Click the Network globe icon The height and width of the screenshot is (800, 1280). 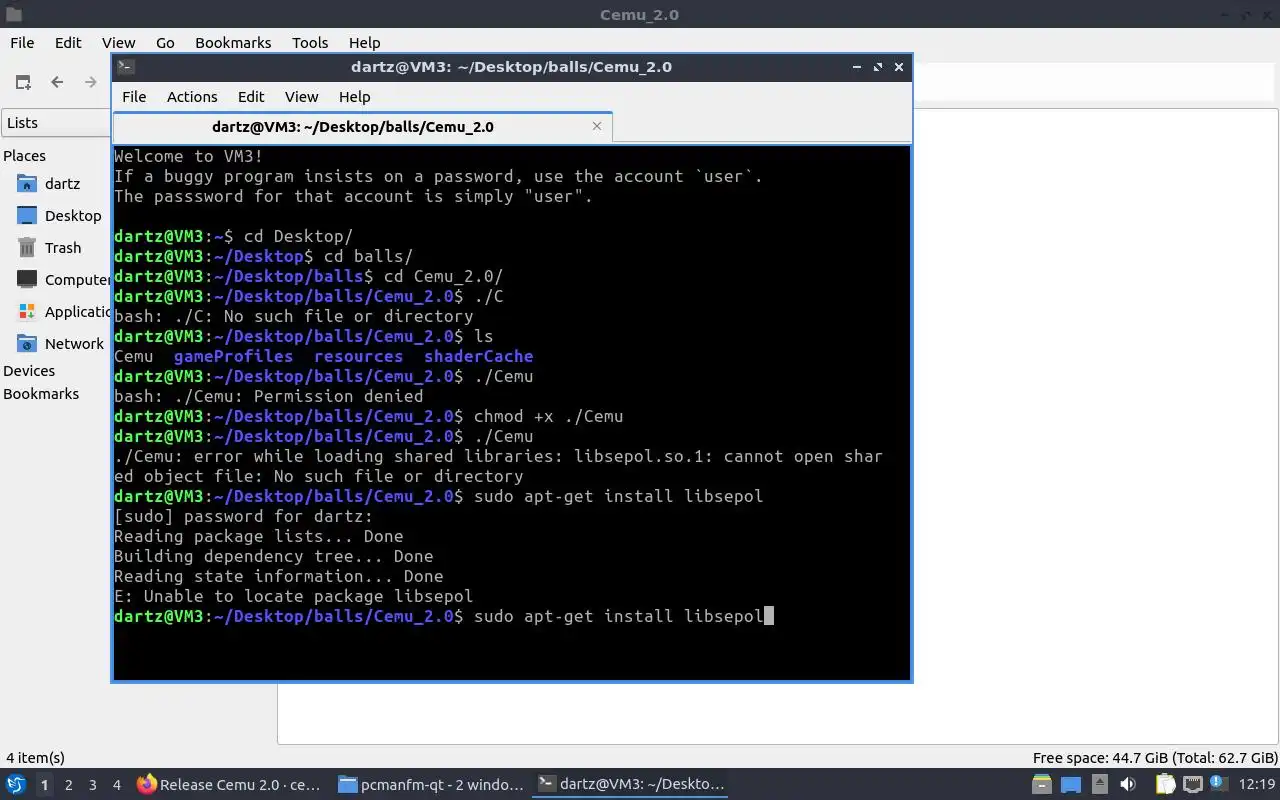coord(27,344)
